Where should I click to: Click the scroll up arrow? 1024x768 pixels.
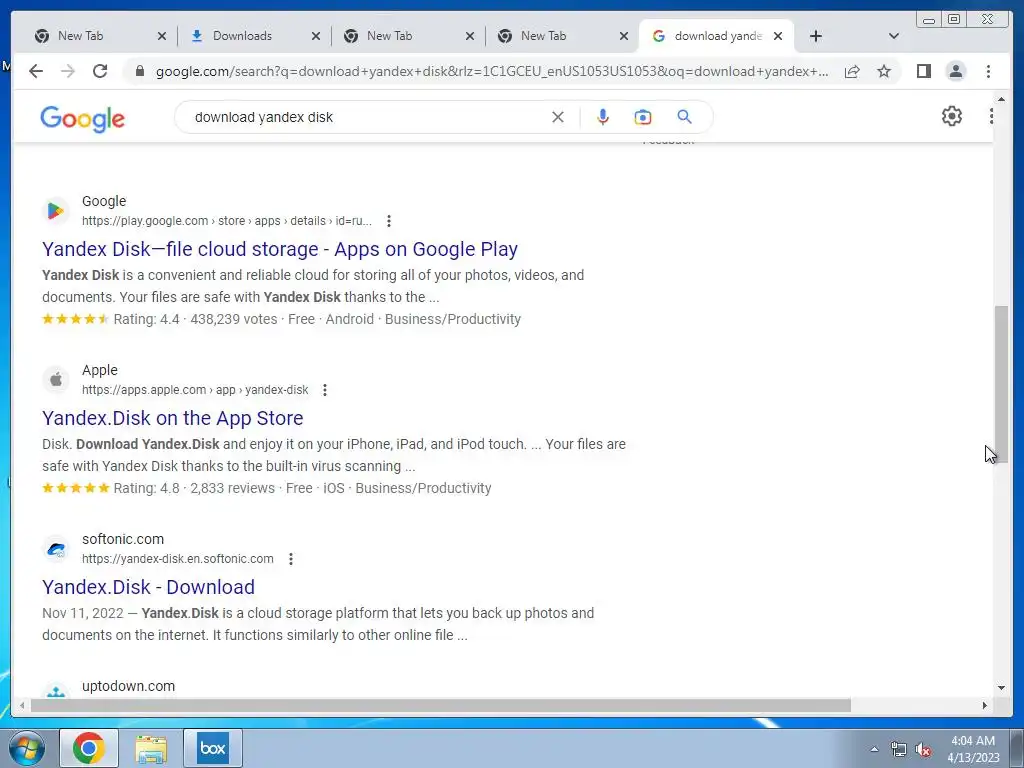[x=1001, y=99]
